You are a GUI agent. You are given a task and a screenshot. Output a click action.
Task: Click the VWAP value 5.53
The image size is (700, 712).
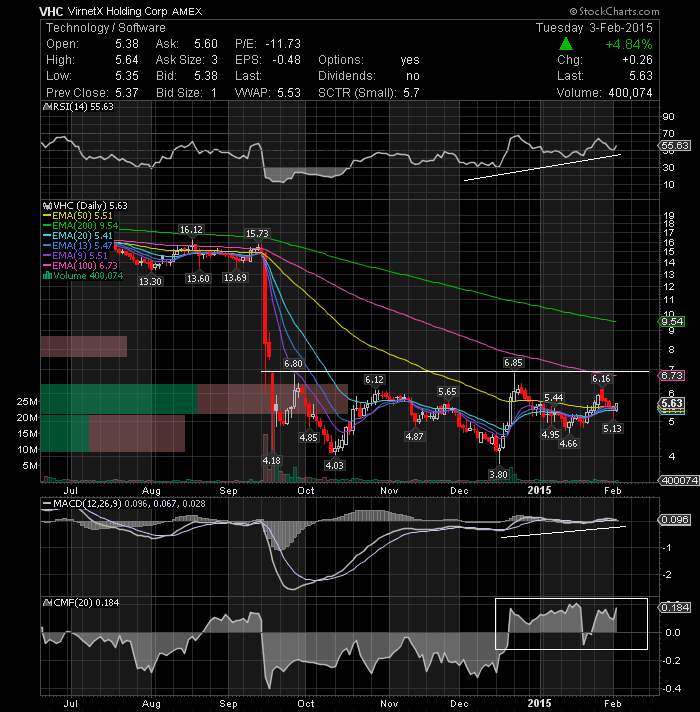pos(289,93)
